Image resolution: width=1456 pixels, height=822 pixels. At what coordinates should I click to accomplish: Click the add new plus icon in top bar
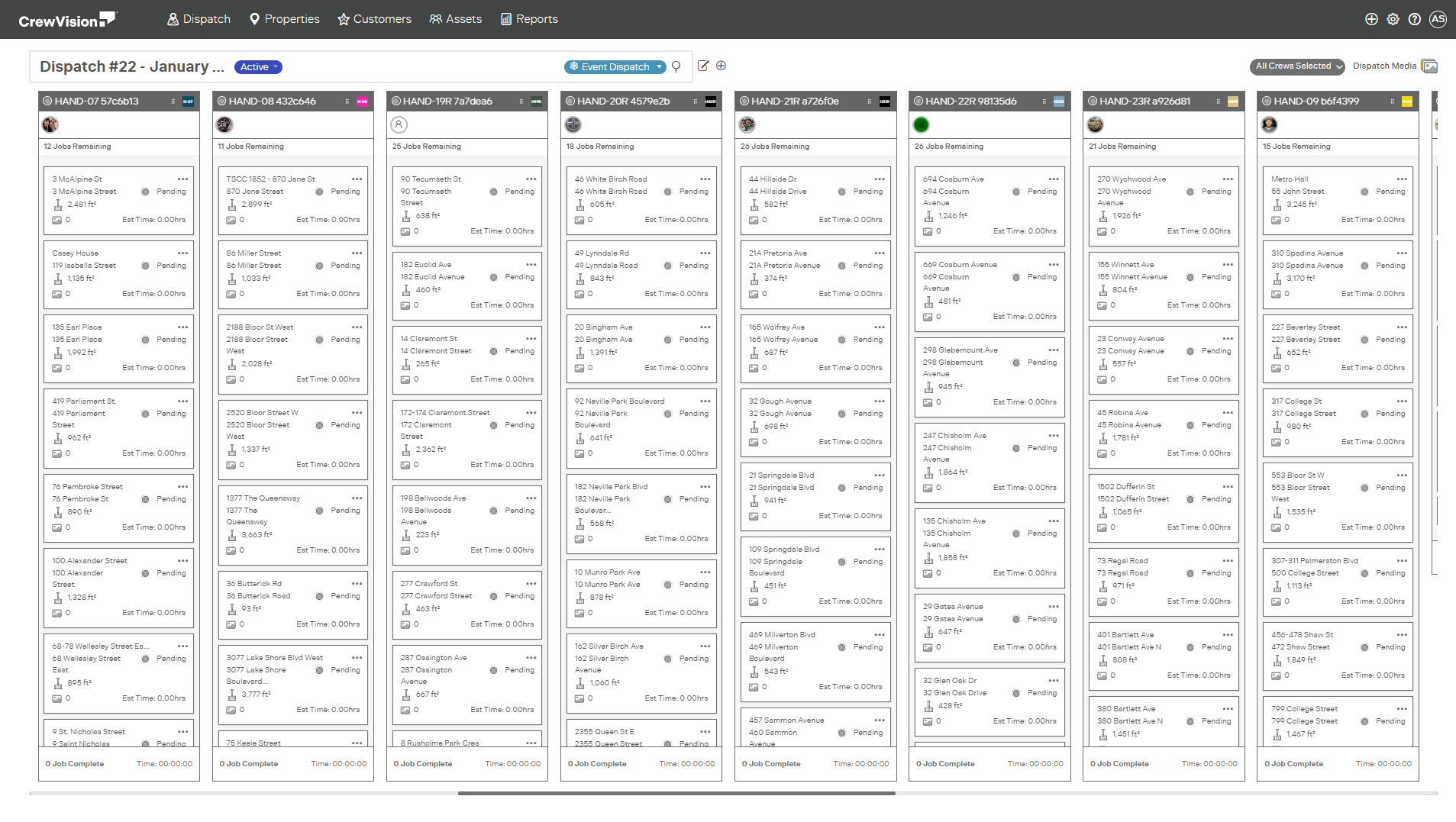coord(1371,19)
